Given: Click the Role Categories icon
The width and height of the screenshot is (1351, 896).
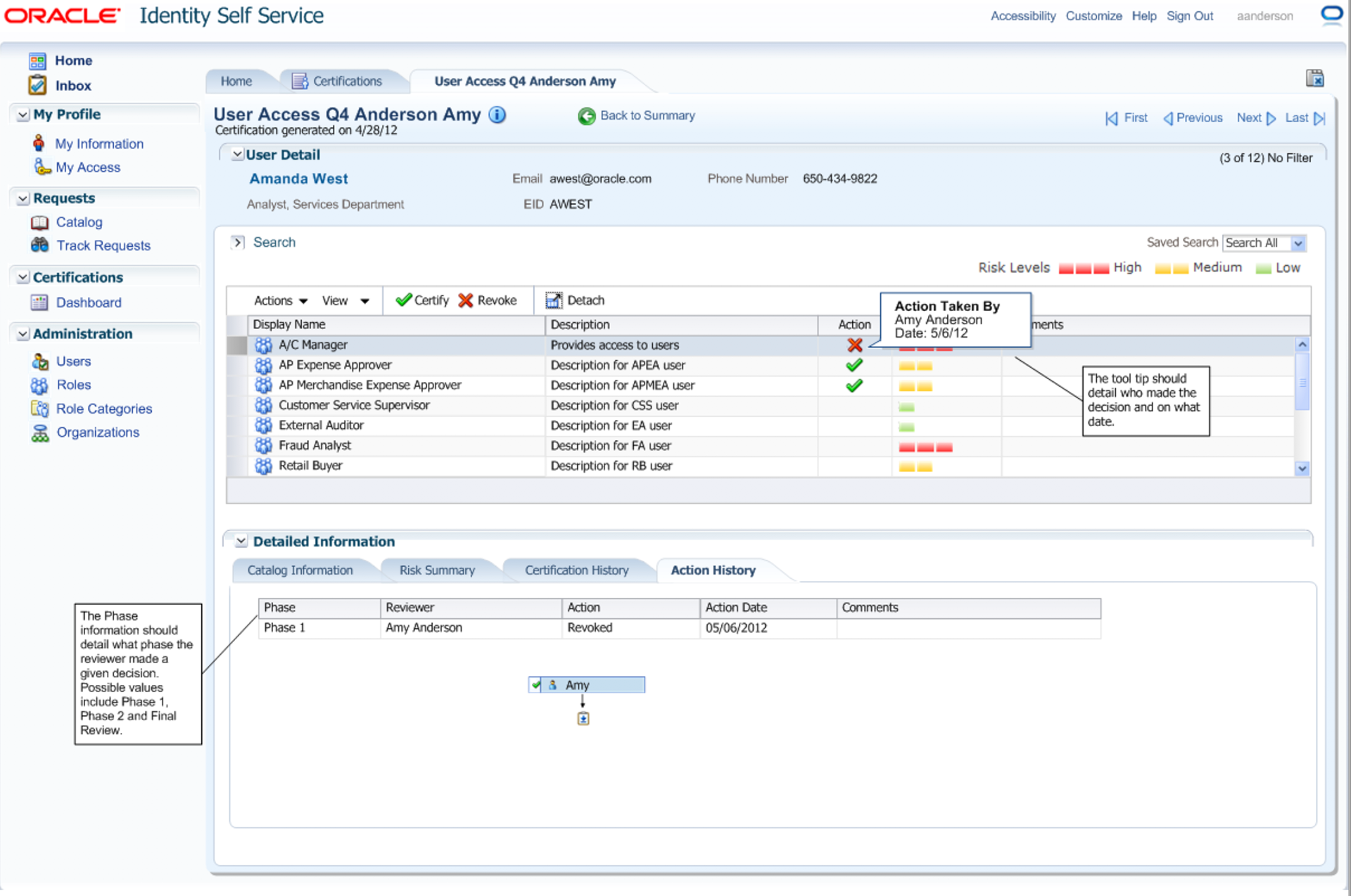Looking at the screenshot, I should click(x=39, y=409).
